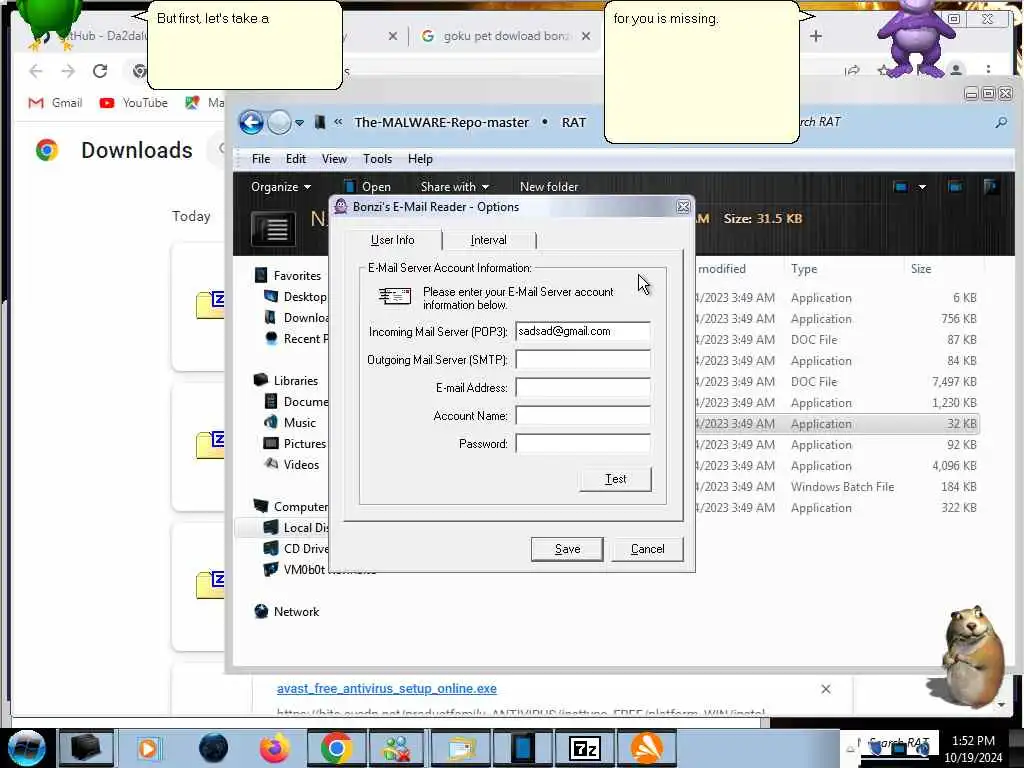Viewport: 1024px width, 768px height.
Task: Click the Chrome back arrow
Action: point(36,71)
